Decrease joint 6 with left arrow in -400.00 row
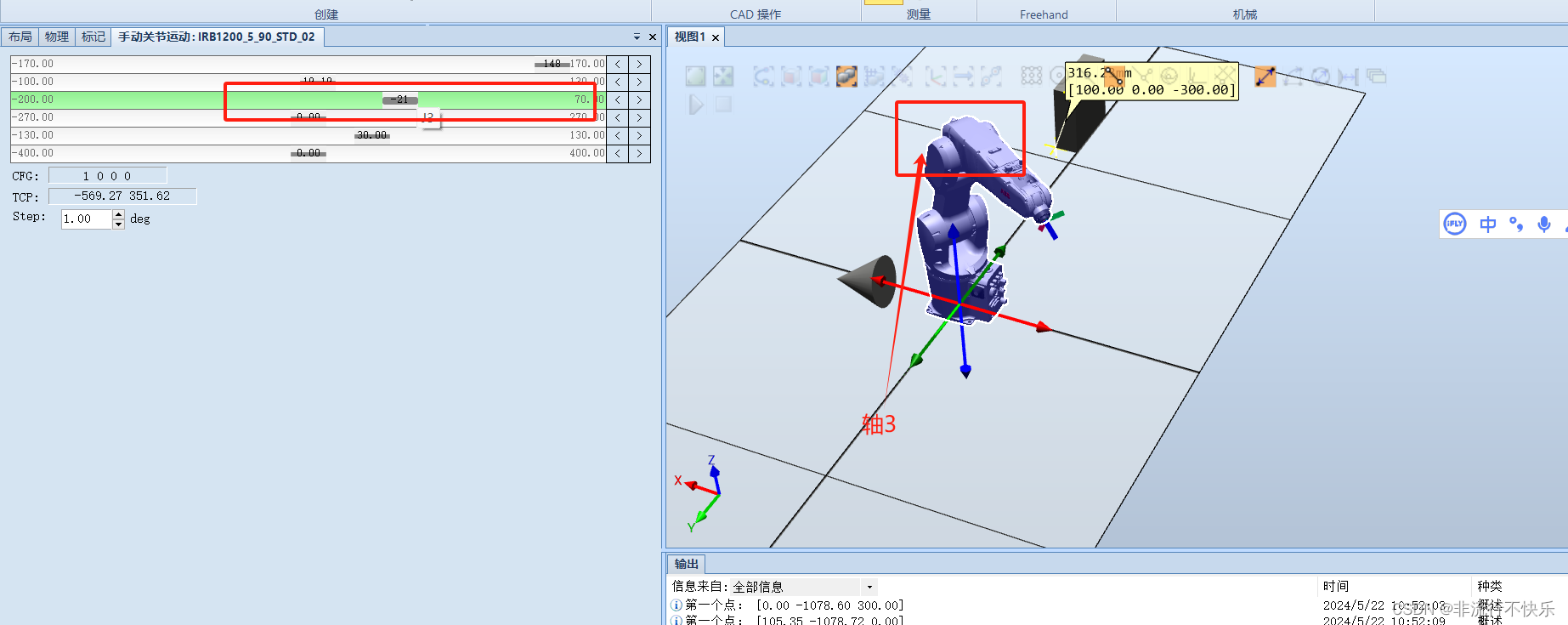Viewport: 1568px width, 625px height. coord(618,153)
